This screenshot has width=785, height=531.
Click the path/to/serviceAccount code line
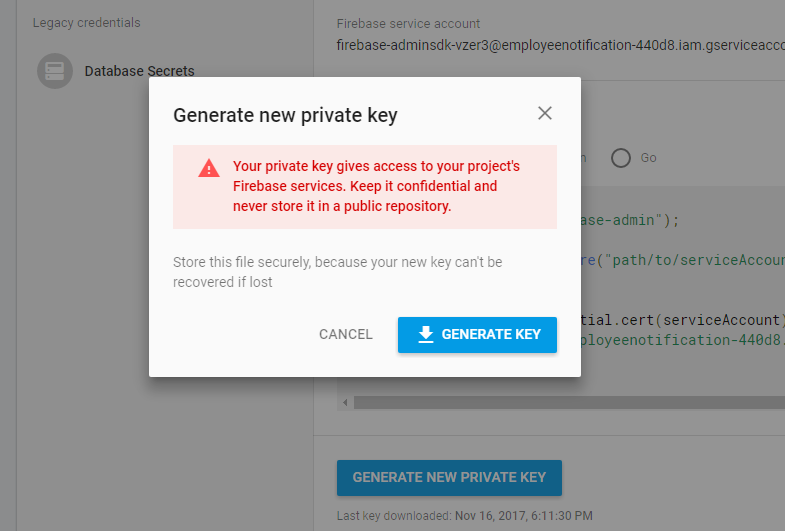[x=683, y=260]
